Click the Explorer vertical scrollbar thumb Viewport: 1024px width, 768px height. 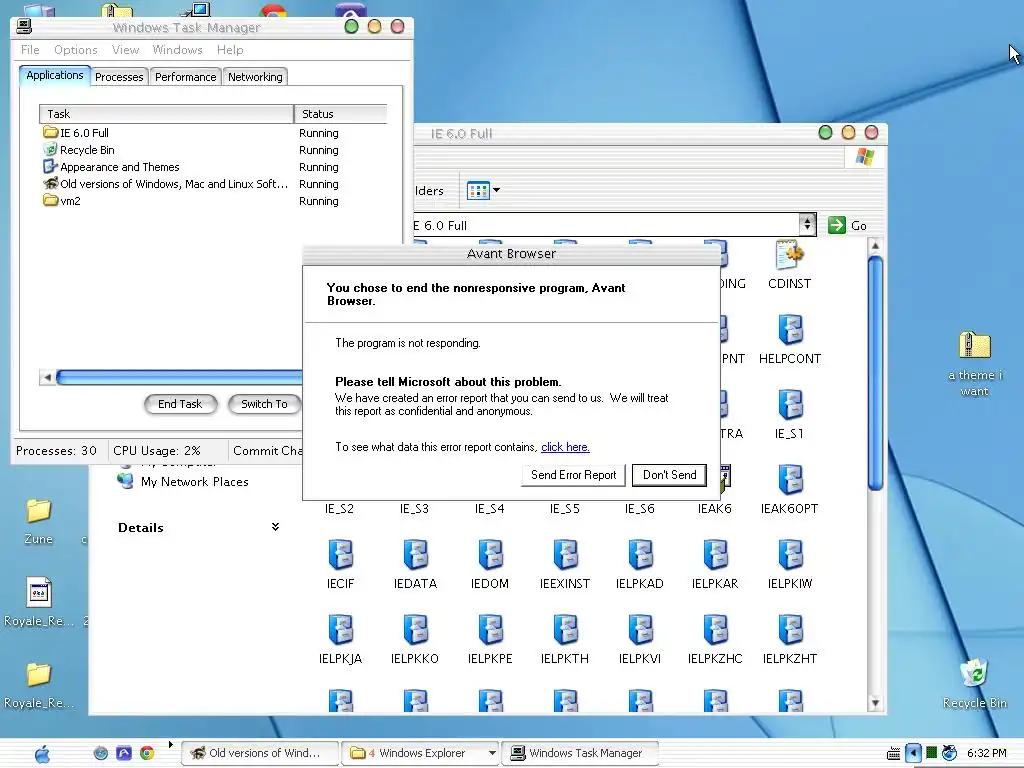(x=876, y=373)
